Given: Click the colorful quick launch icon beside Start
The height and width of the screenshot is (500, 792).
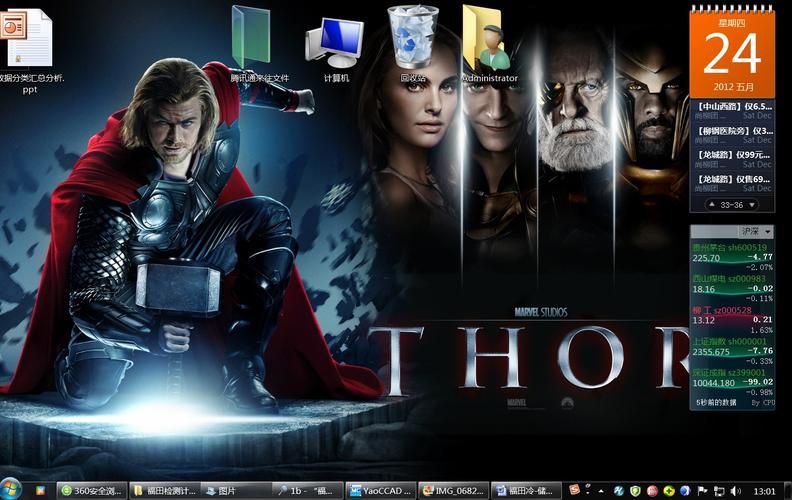Looking at the screenshot, I should tap(40, 490).
